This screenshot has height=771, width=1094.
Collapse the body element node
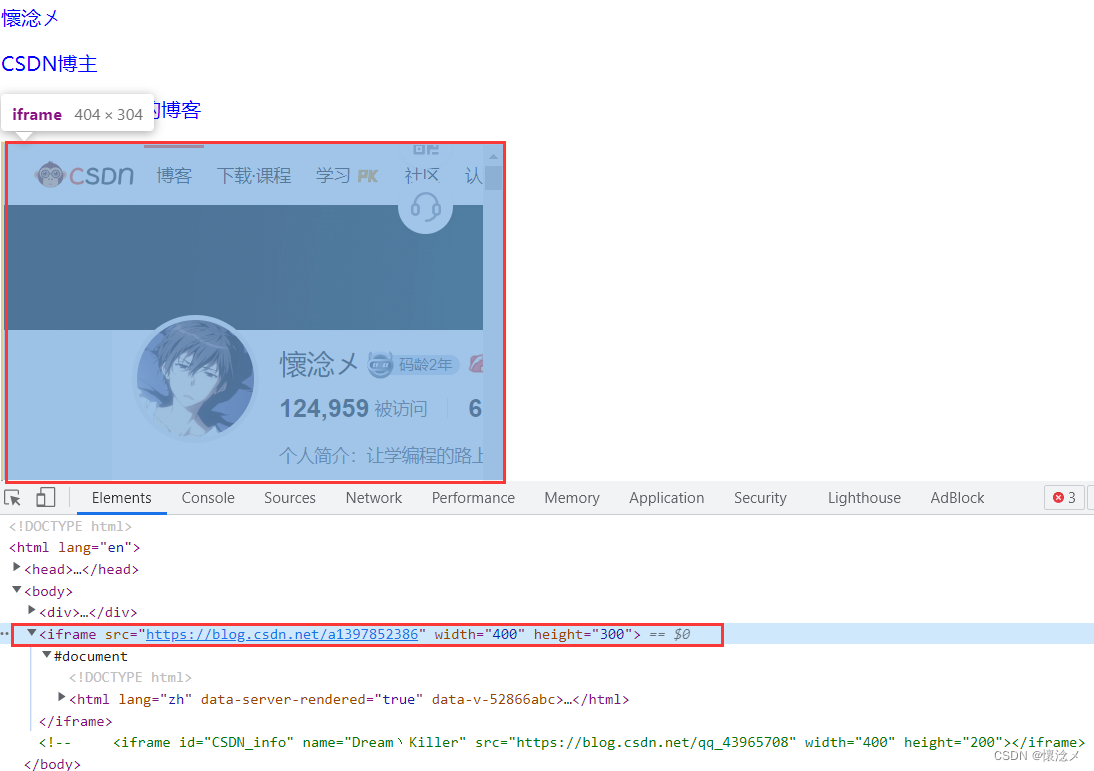[x=17, y=590]
